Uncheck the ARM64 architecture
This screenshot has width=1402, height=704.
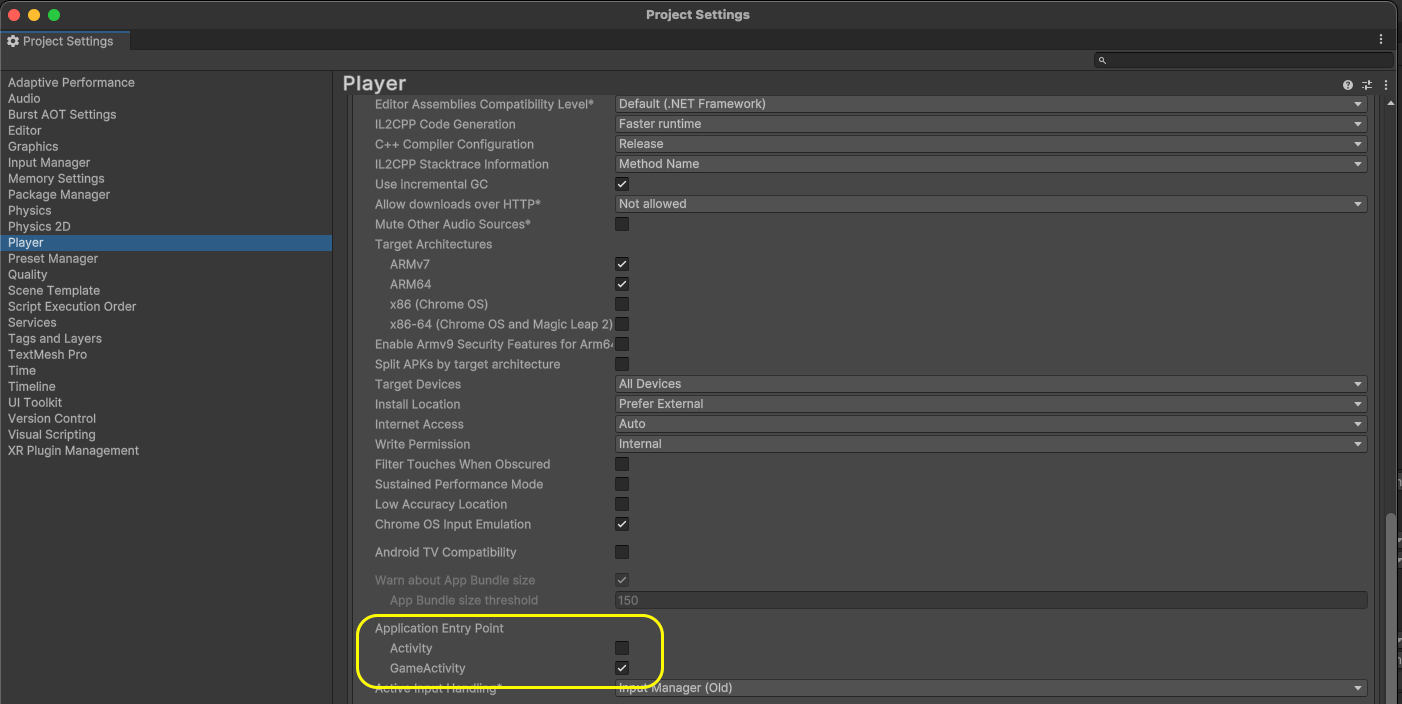[622, 284]
